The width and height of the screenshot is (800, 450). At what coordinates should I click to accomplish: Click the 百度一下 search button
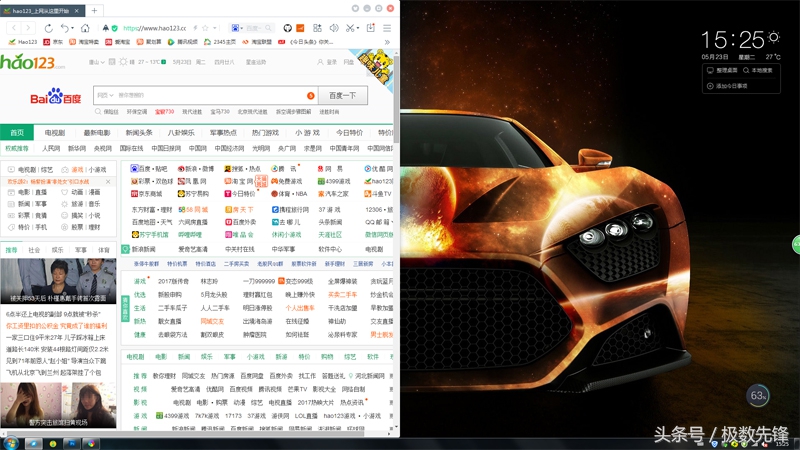(x=342, y=95)
